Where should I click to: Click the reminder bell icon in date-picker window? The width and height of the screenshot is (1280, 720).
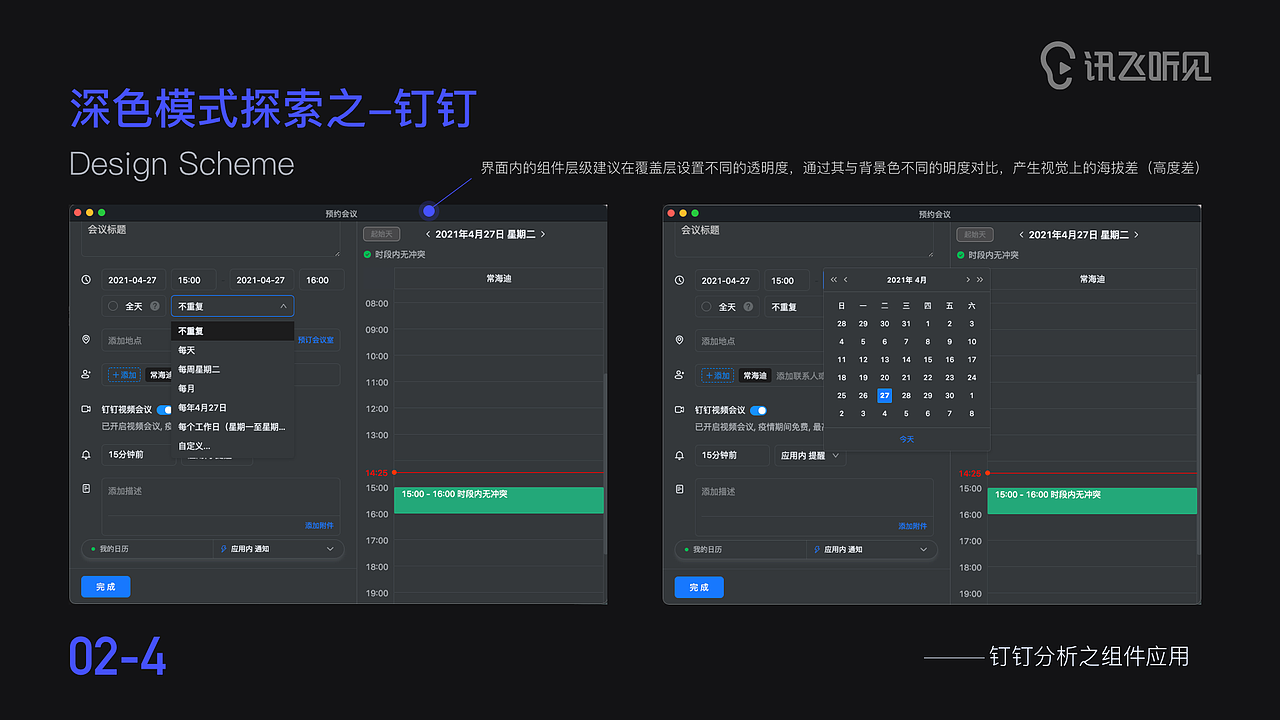pos(680,455)
